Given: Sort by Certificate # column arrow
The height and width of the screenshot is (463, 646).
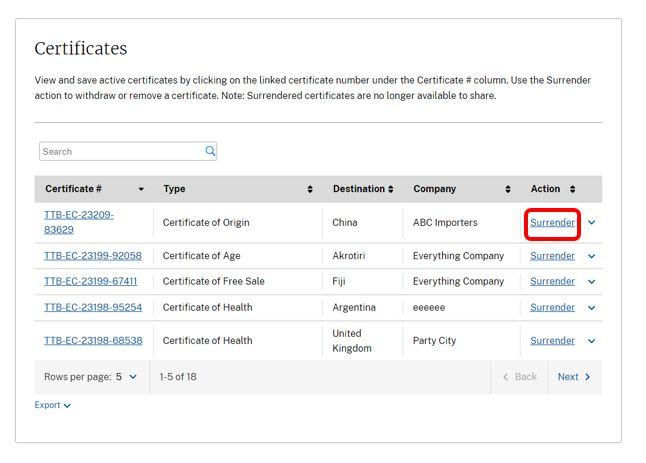Looking at the screenshot, I should [x=141, y=189].
